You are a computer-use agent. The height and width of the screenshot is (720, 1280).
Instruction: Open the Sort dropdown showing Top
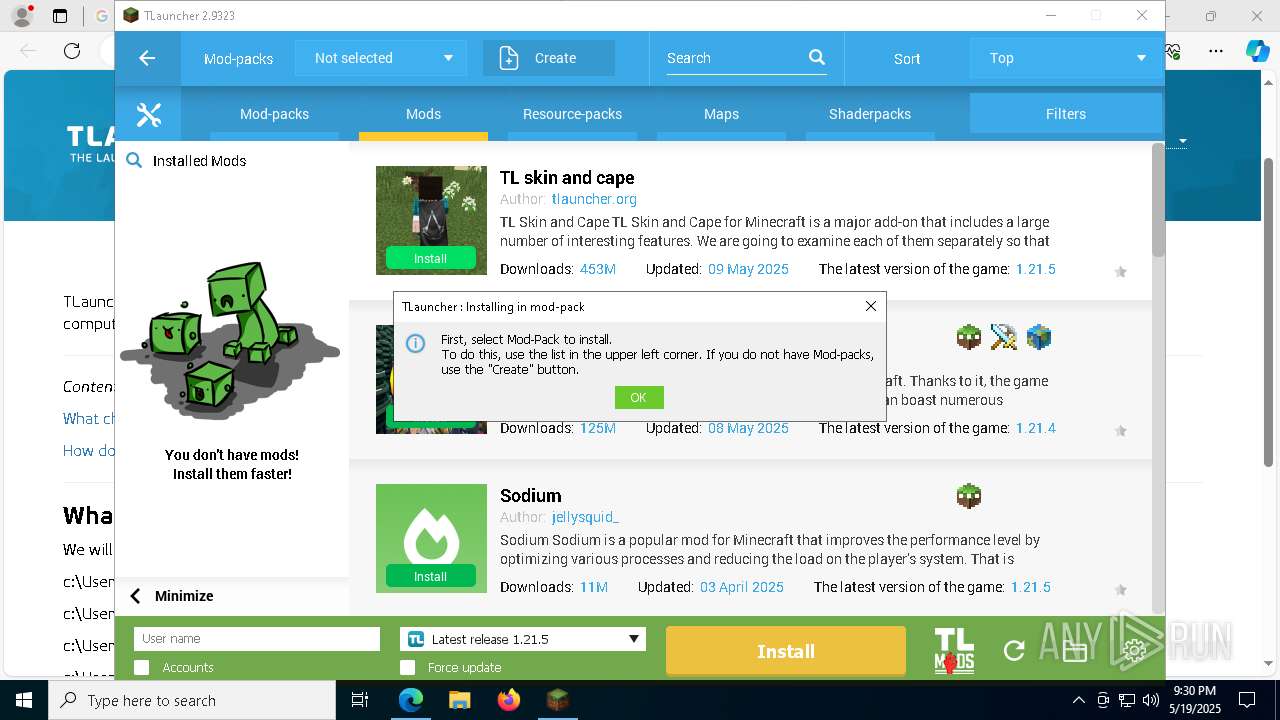click(x=1066, y=58)
